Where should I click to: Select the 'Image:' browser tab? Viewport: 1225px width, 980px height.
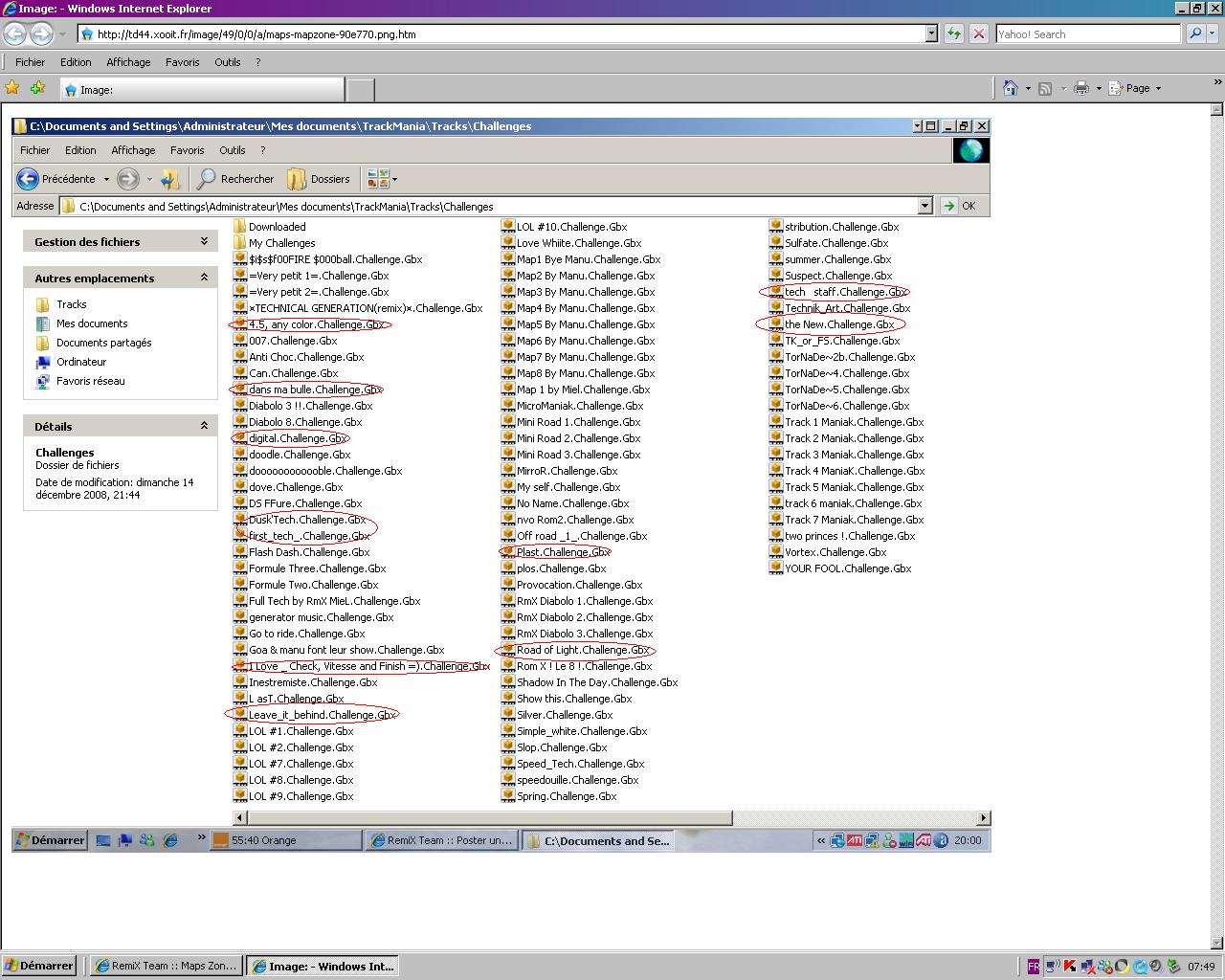tap(201, 89)
